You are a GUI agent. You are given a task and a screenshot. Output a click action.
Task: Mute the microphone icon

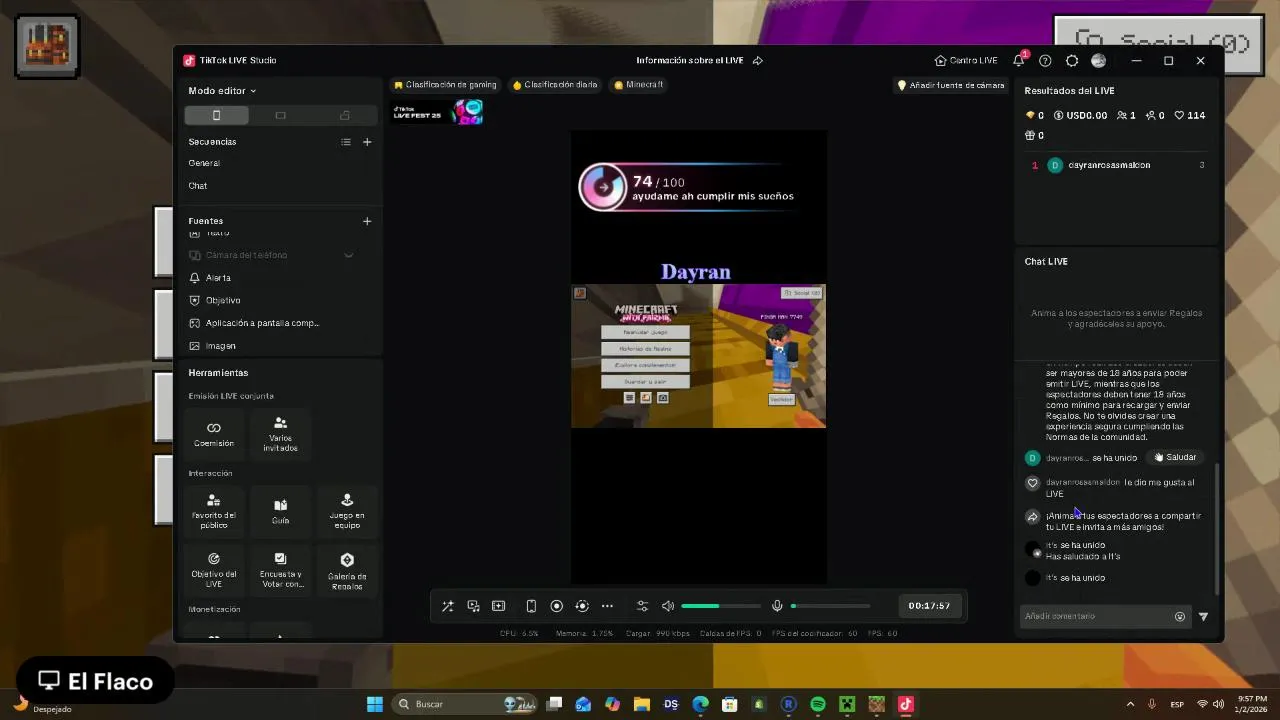pos(777,606)
